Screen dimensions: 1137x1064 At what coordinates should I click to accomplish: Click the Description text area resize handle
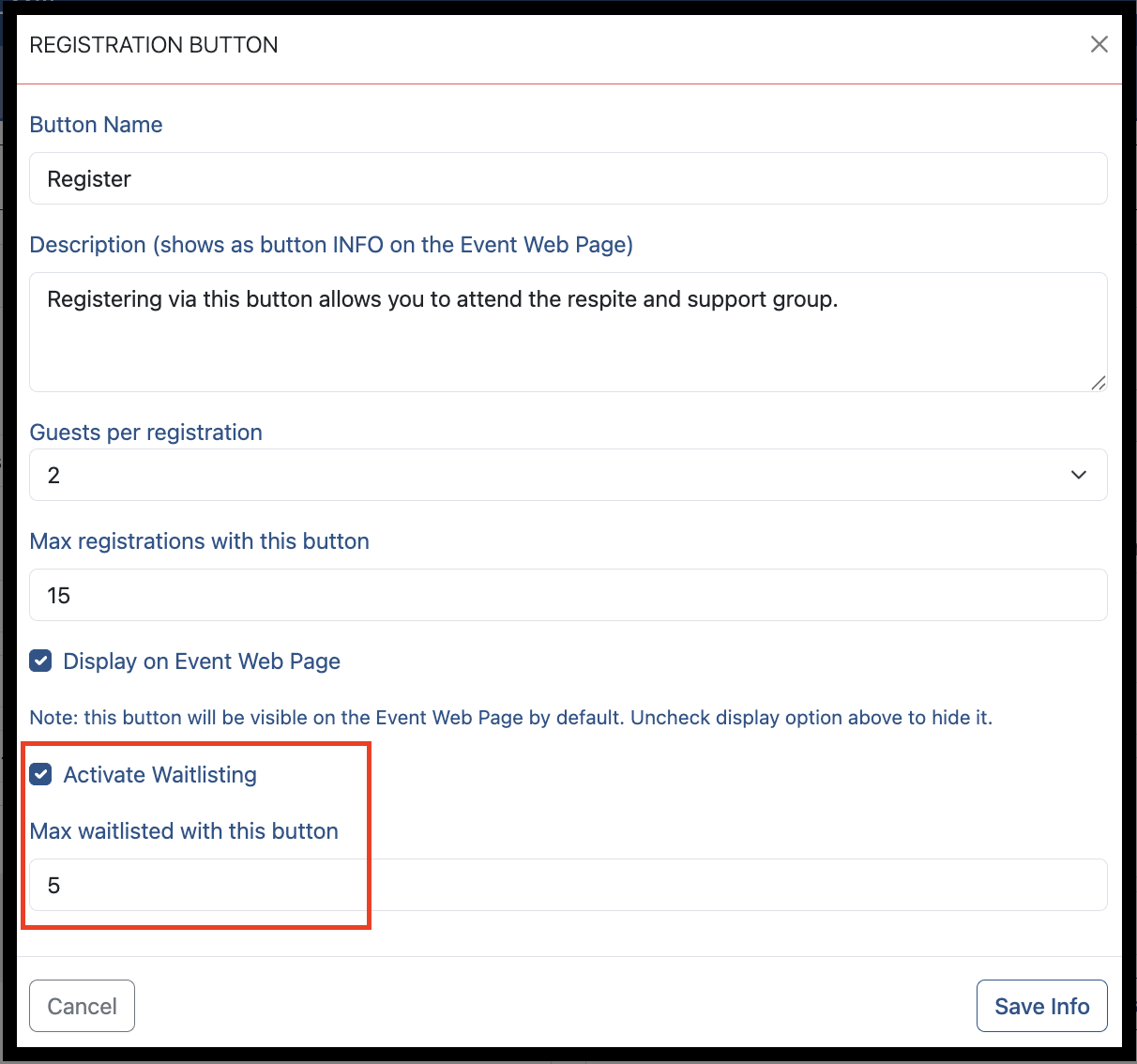pos(1098,382)
